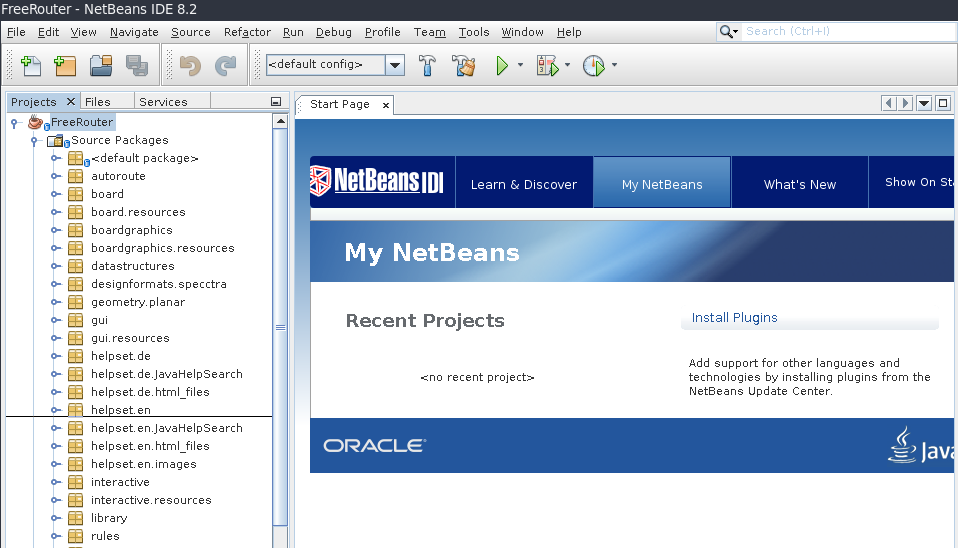Click the Projects tree scrollbar thumb

pyautogui.click(x=280, y=327)
